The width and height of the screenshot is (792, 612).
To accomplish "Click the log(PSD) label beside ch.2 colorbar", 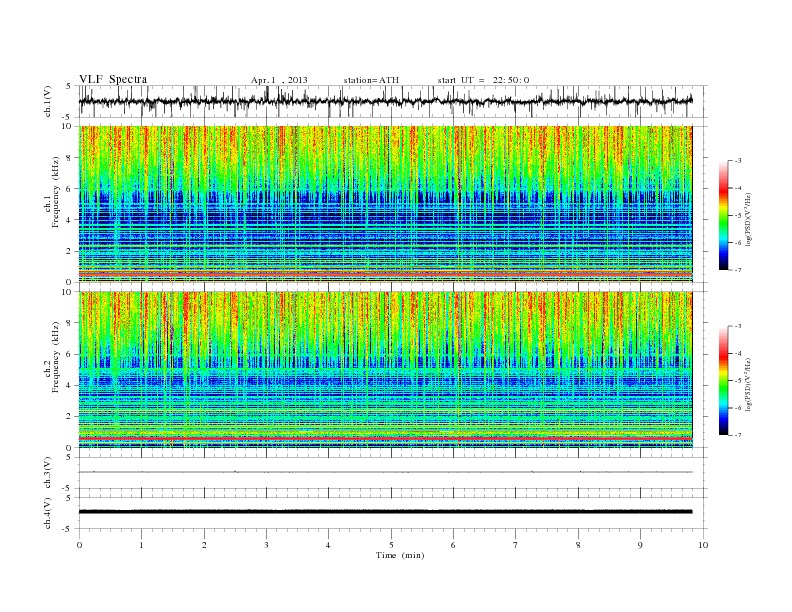I will pyautogui.click(x=749, y=384).
